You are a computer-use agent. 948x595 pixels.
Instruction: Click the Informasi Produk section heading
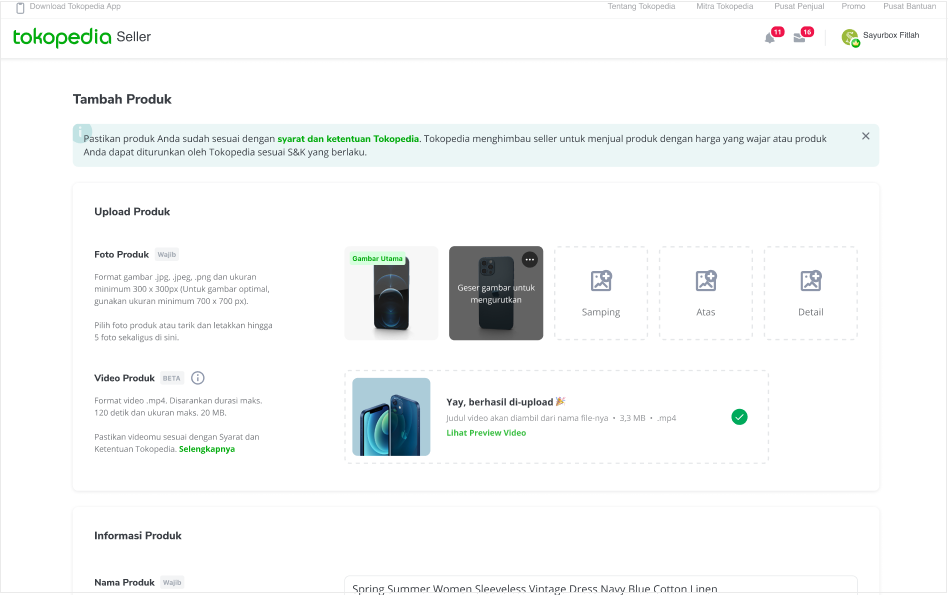138,536
